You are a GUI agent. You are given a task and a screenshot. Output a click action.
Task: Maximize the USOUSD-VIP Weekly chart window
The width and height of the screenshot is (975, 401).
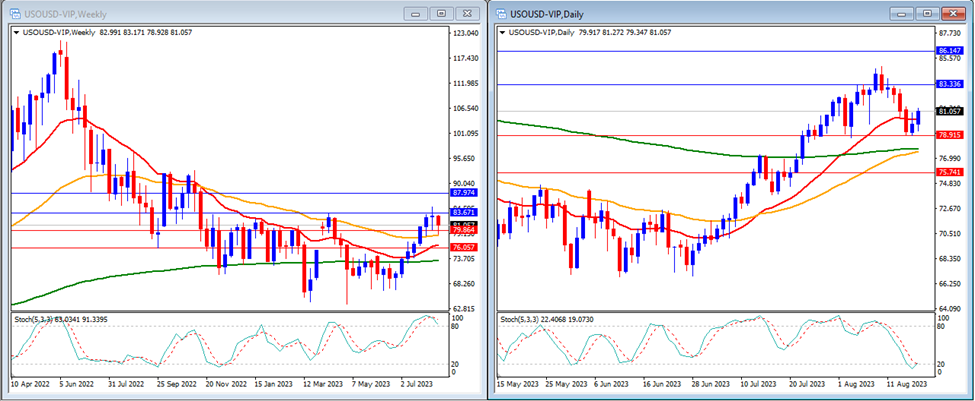(439, 13)
